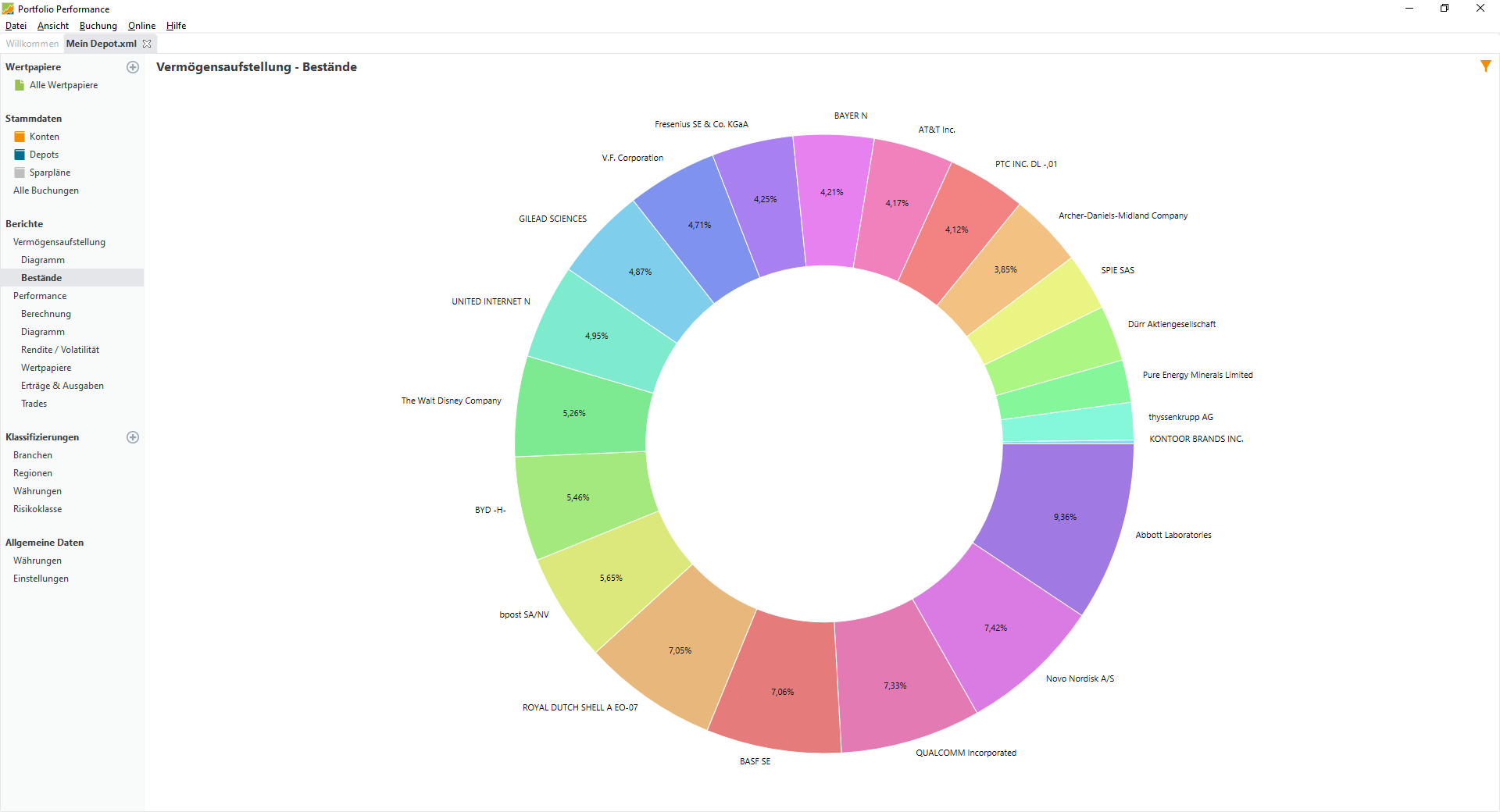Open Regionen classification
Viewport: 1500px width, 812px height.
pyautogui.click(x=33, y=473)
